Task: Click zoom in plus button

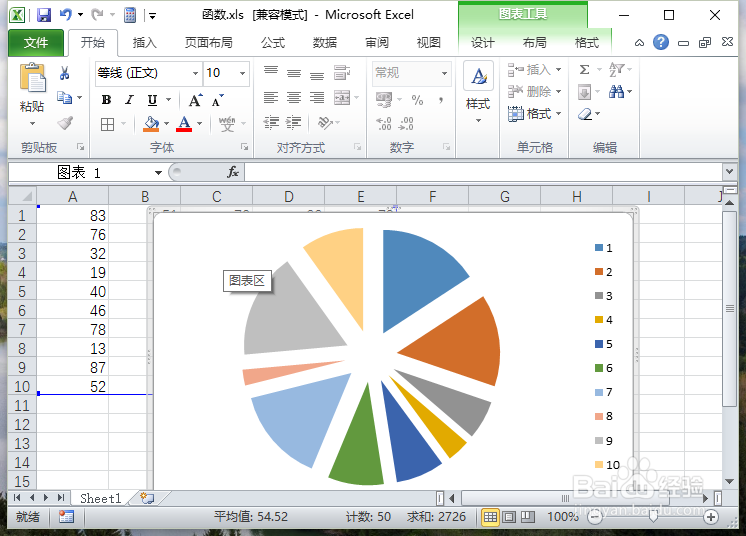Action: 711,517
